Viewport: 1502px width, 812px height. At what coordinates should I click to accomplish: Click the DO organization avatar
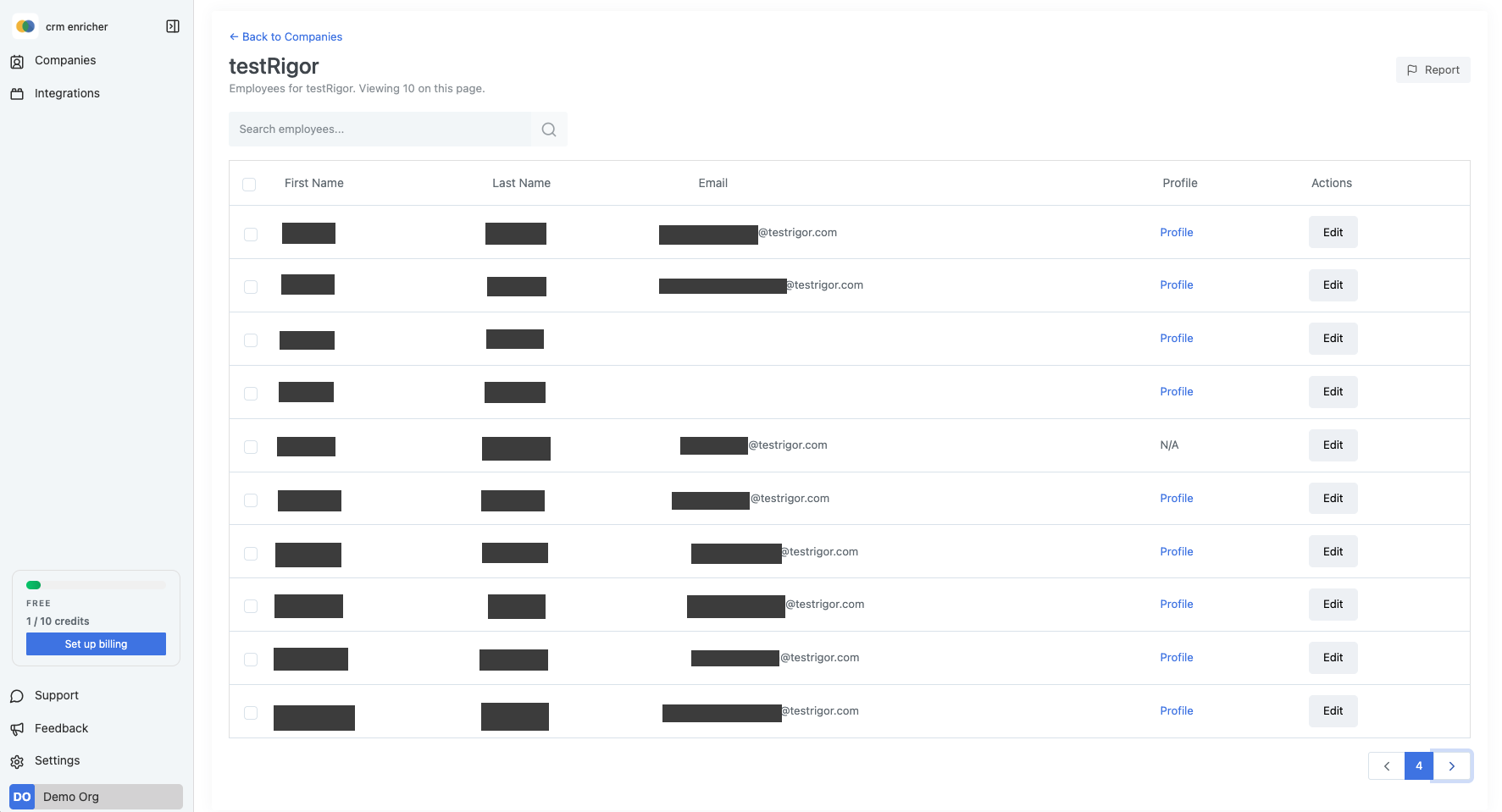point(22,797)
